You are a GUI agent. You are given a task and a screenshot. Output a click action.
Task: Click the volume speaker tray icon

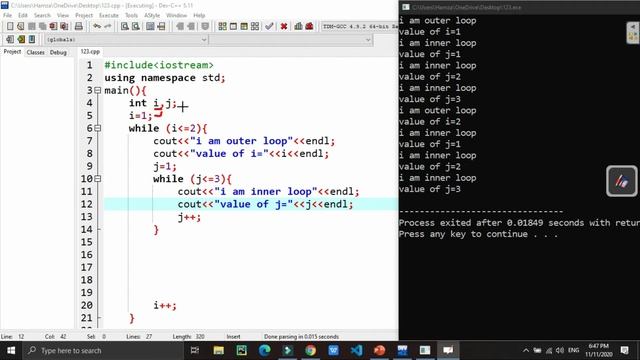click(560, 350)
